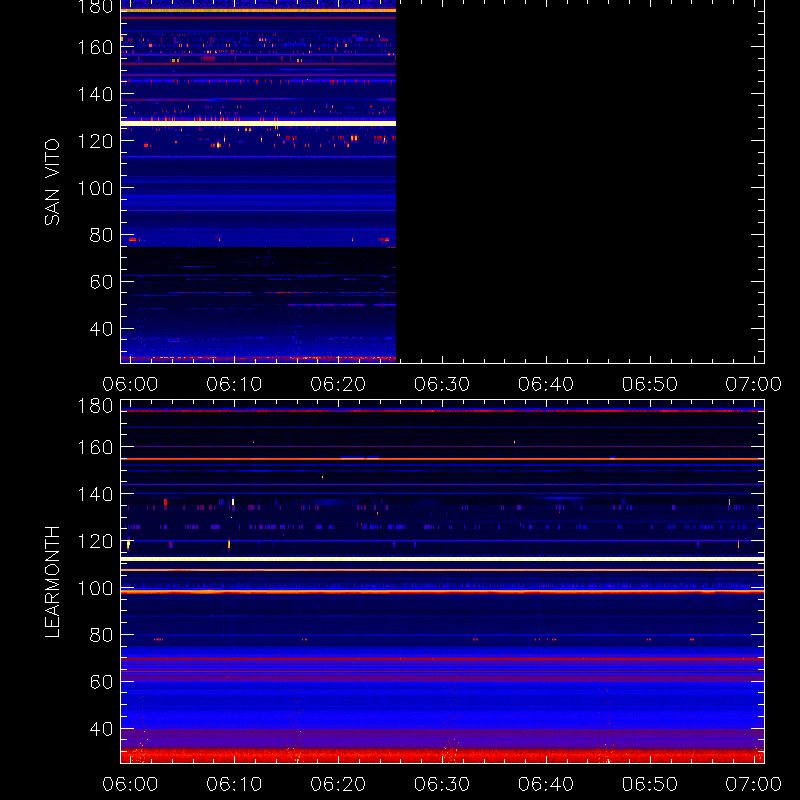Select the 120 frequency label on San Vito plot
The image size is (800, 800).
point(95,141)
